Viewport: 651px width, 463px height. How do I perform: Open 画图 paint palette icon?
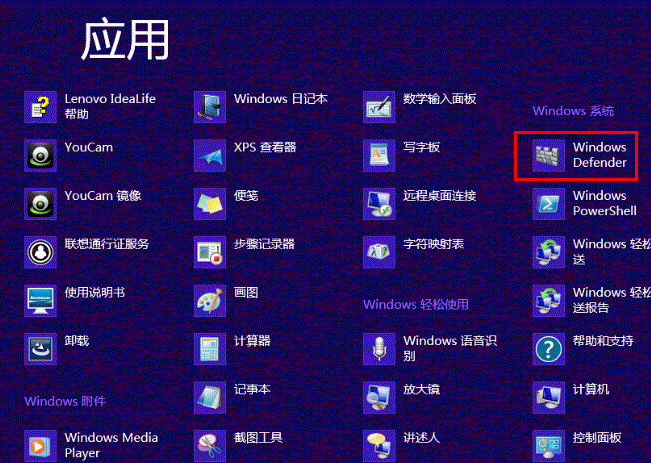click(x=210, y=301)
